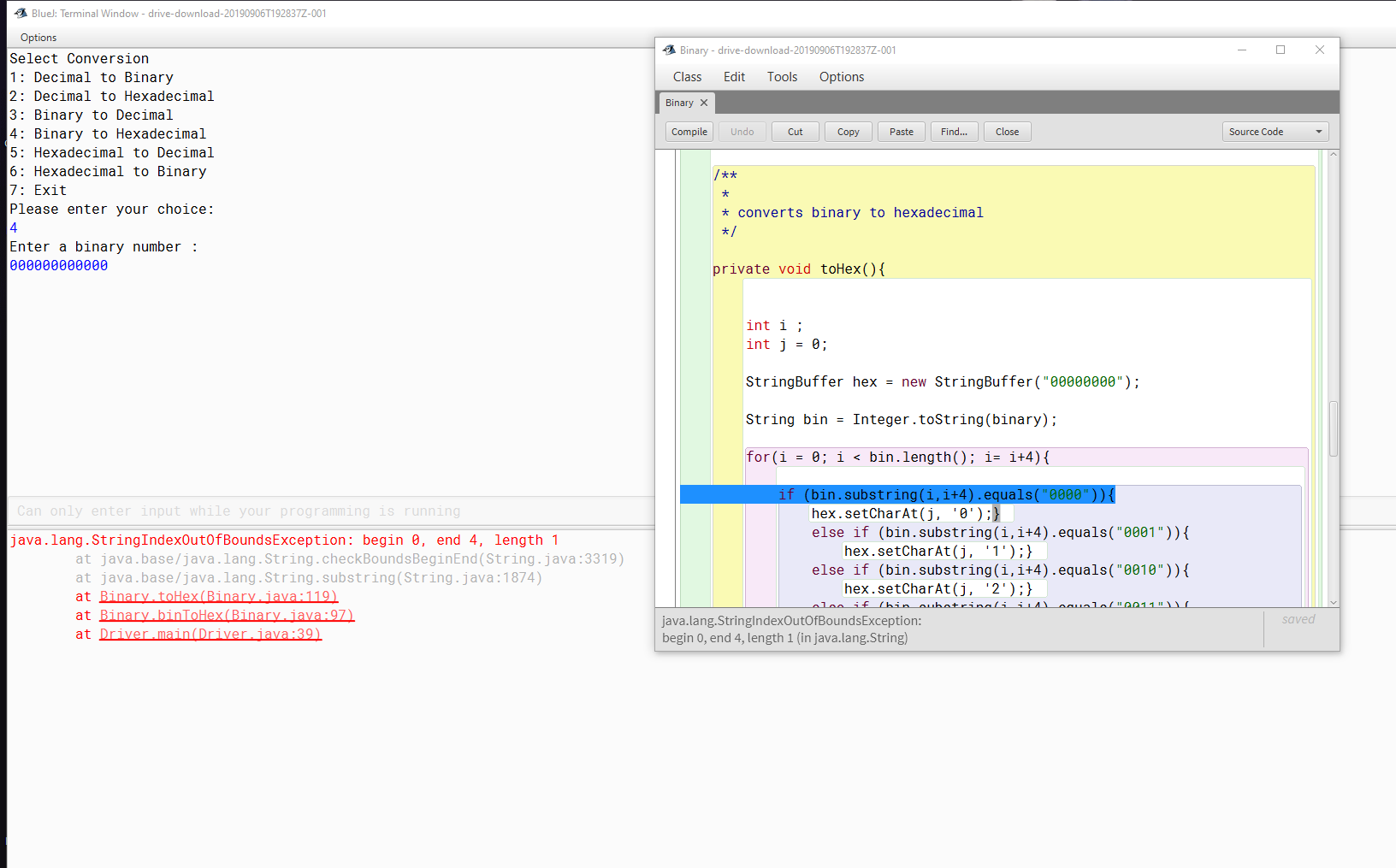
Task: Close the Binary tab with its X icon
Action: (x=703, y=103)
